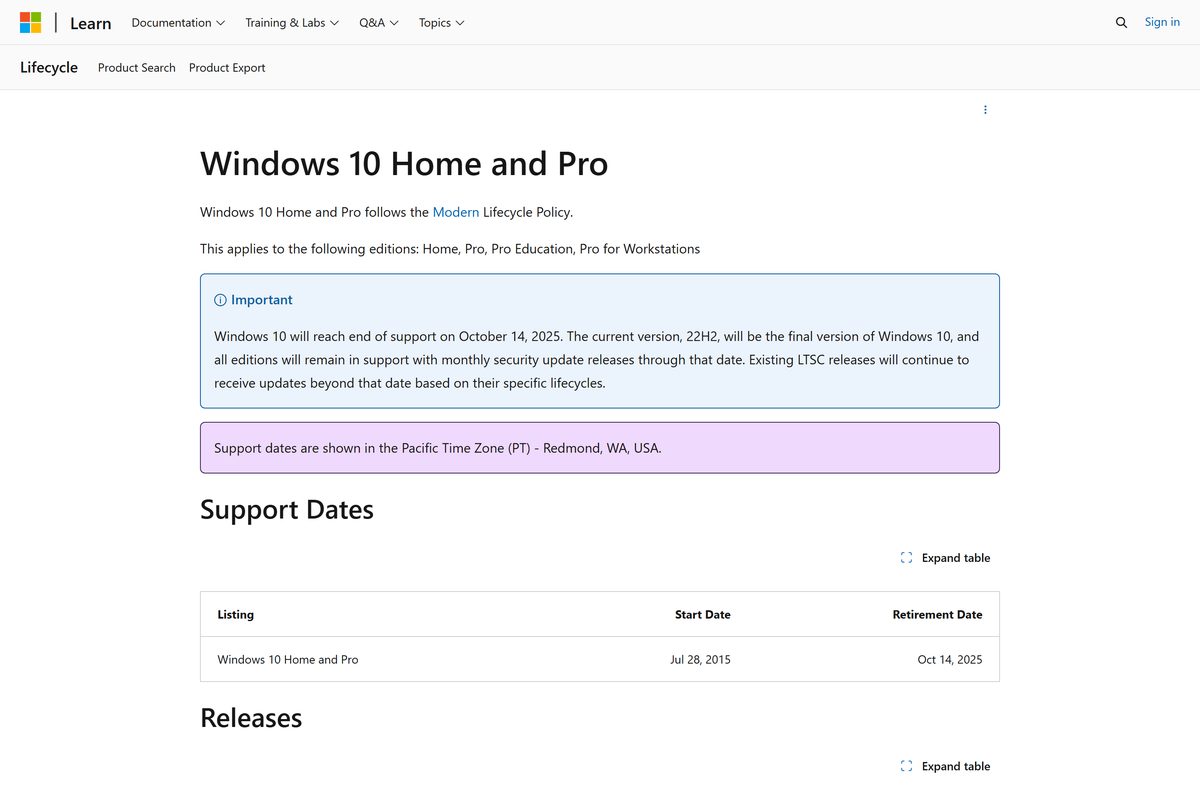Open the Product Search tab
1200x792 pixels.
137,68
